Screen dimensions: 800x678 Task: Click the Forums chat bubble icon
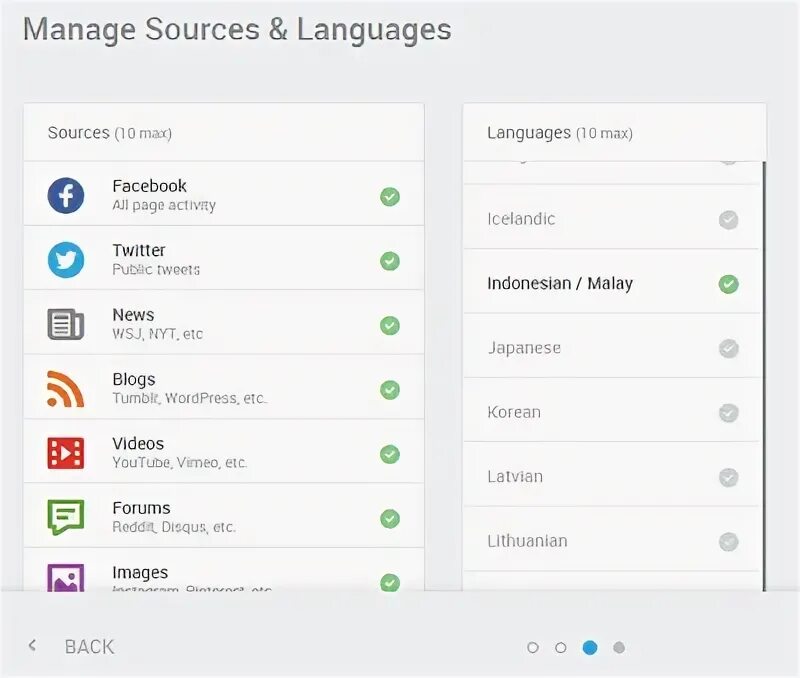(66, 517)
